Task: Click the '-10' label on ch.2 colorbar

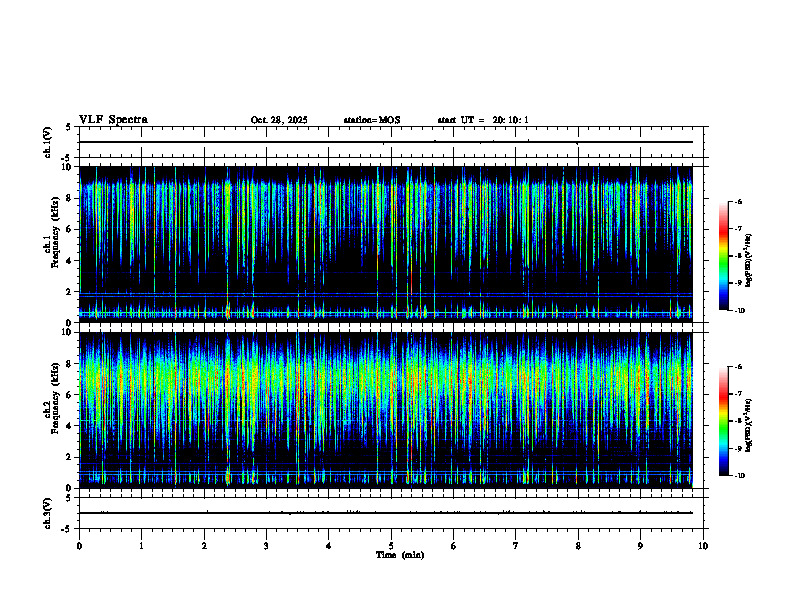Action: click(x=739, y=476)
